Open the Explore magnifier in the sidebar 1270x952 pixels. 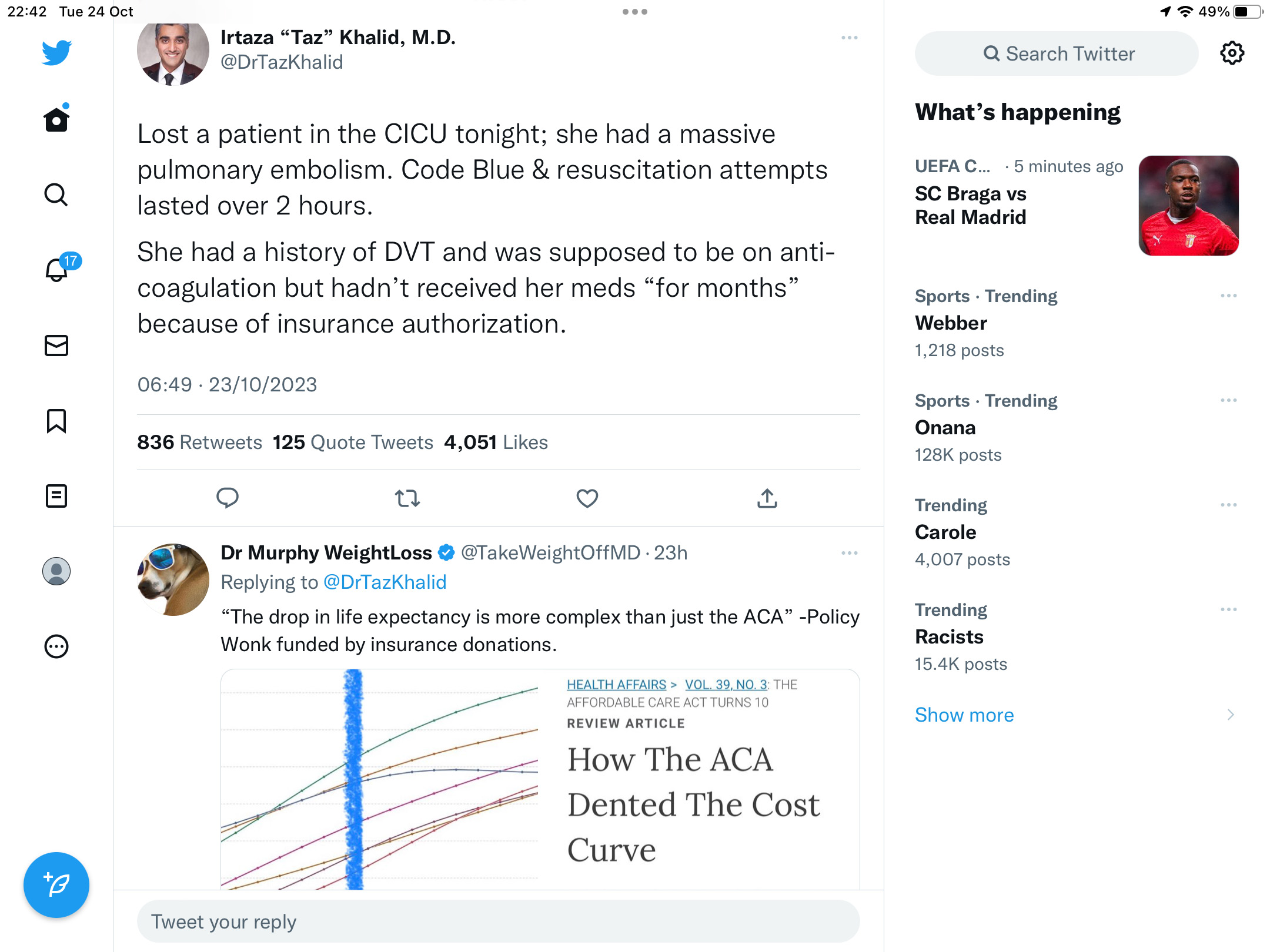coord(56,195)
